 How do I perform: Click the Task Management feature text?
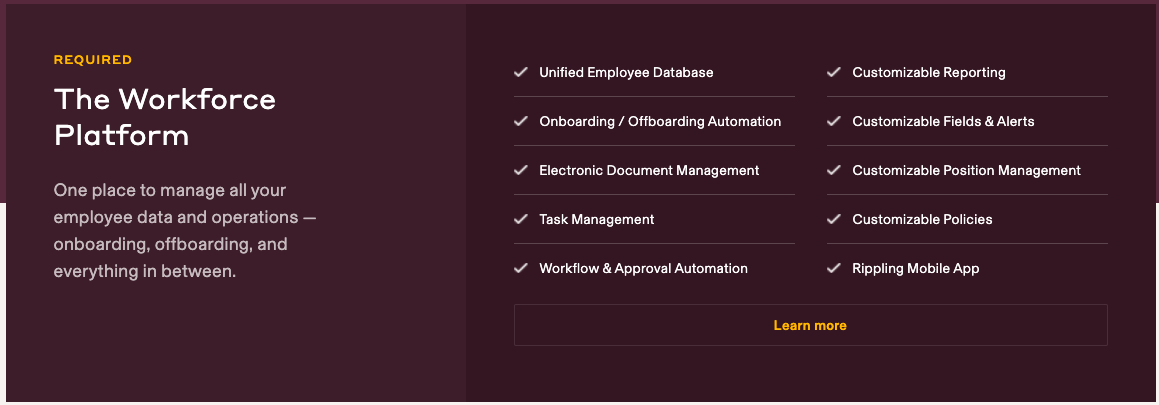coord(596,220)
